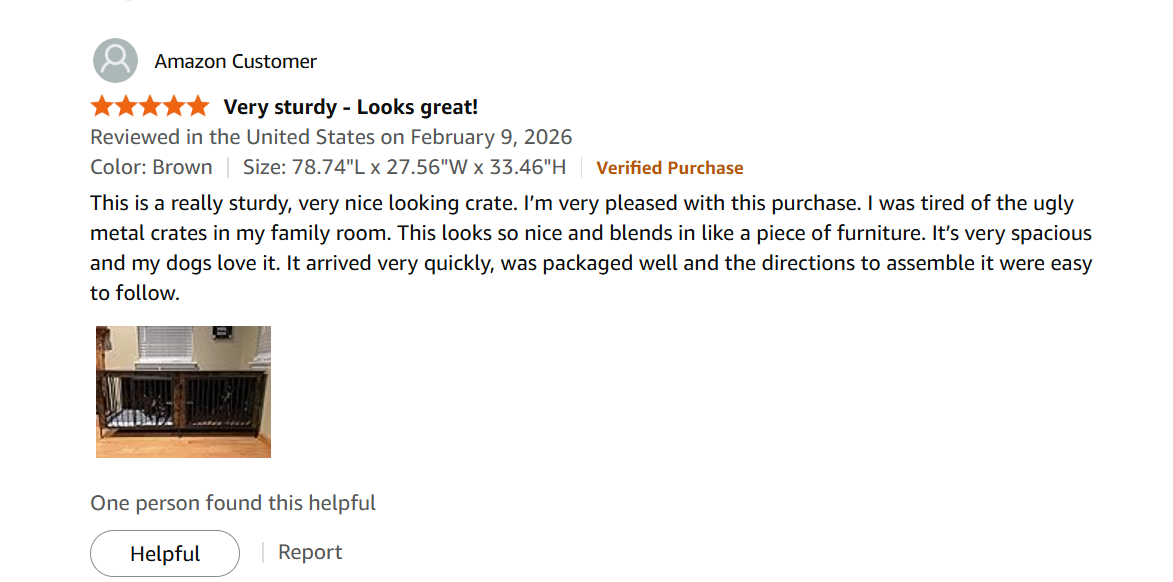Click the orange checkmark next to Verified Purchase
The image size is (1173, 582).
(601, 167)
